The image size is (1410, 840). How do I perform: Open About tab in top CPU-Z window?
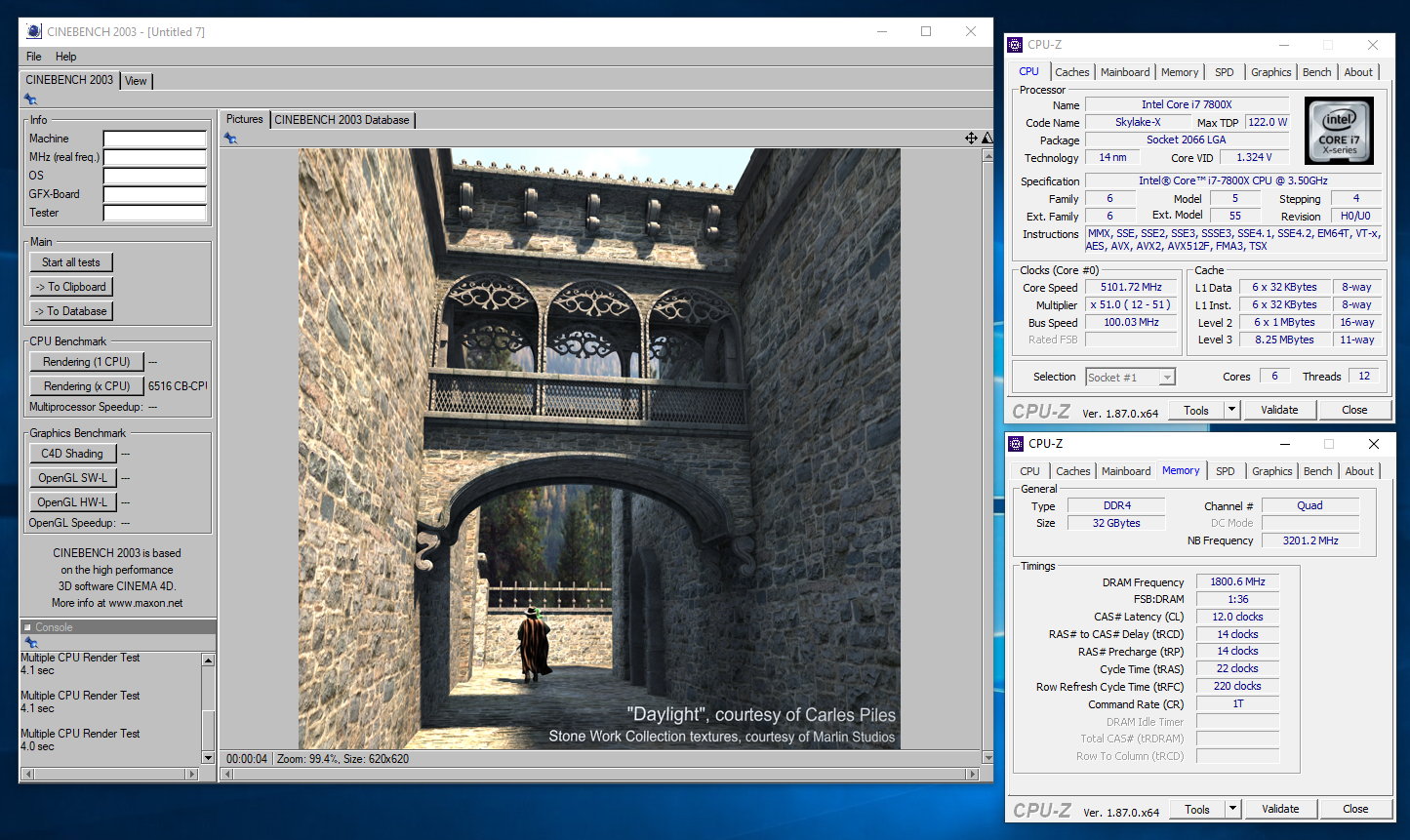[x=1358, y=72]
